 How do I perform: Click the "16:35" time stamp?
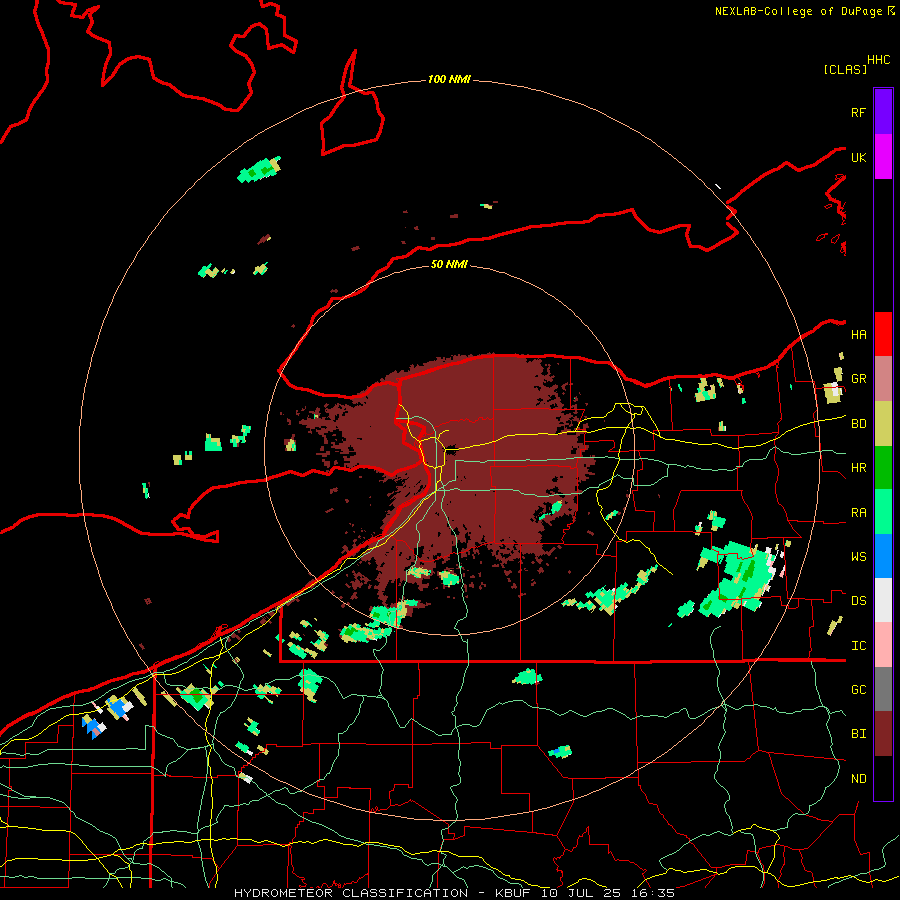[651, 893]
